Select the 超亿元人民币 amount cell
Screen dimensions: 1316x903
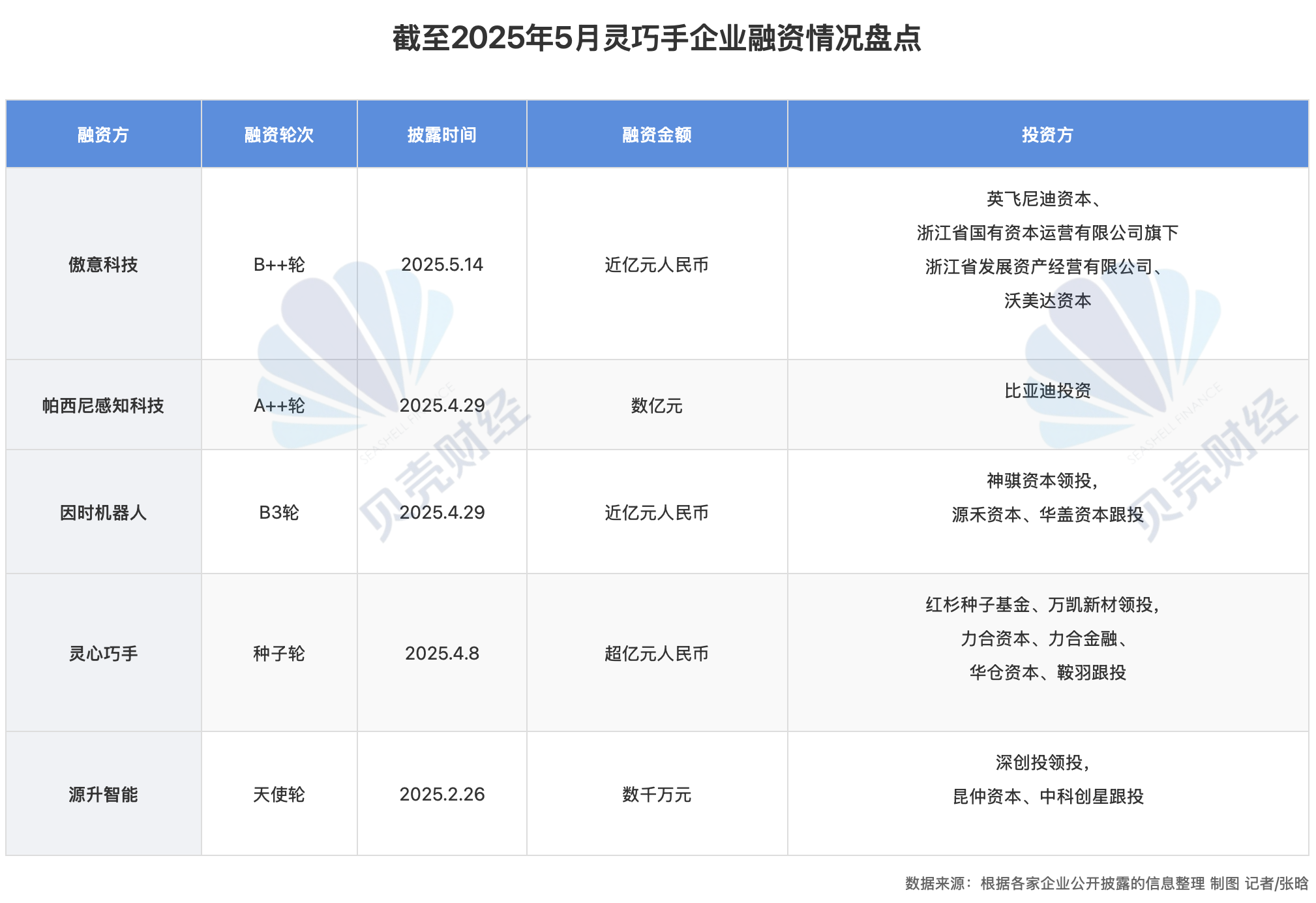(x=657, y=653)
